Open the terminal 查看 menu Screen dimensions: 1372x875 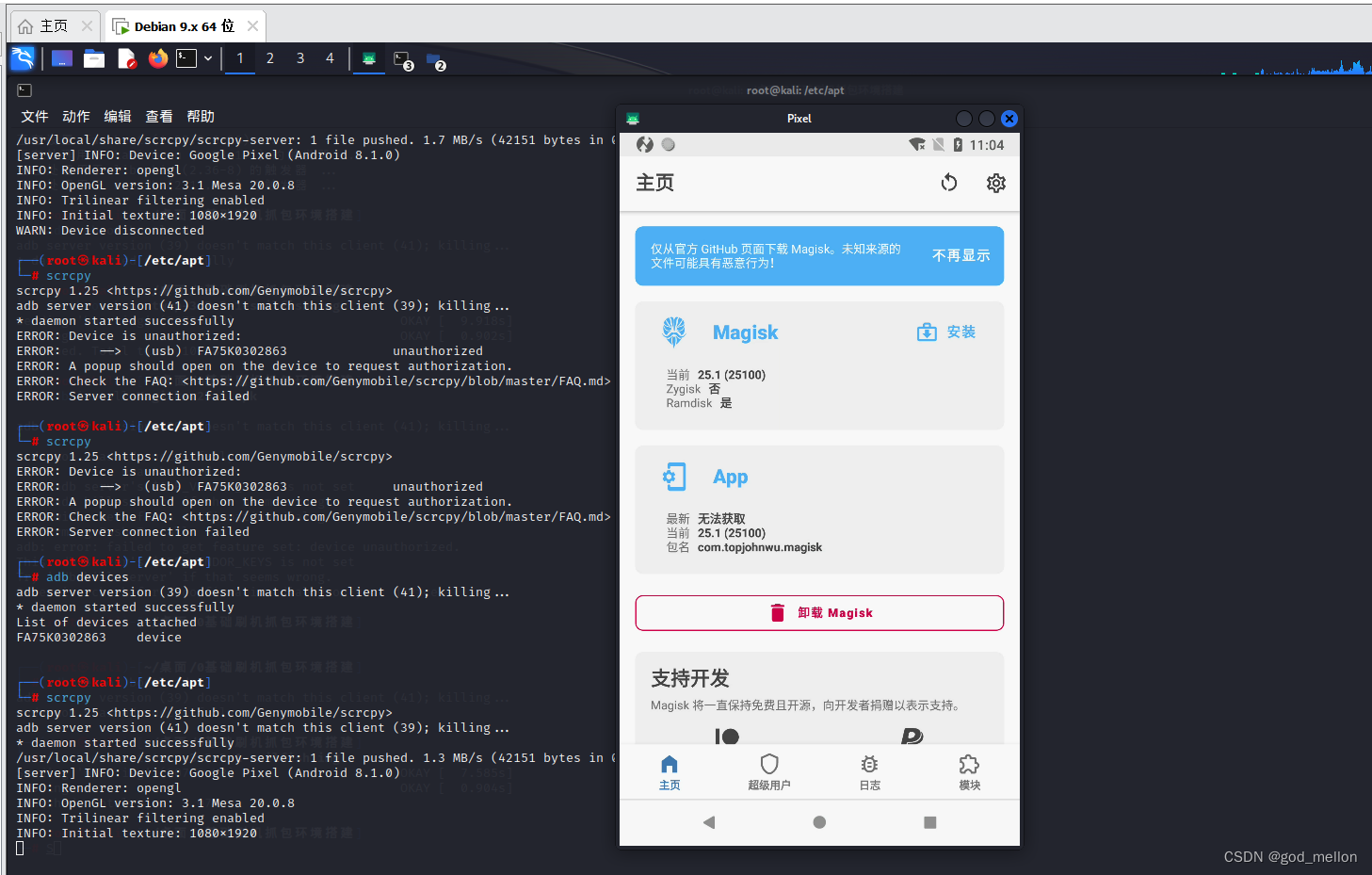pyautogui.click(x=159, y=116)
